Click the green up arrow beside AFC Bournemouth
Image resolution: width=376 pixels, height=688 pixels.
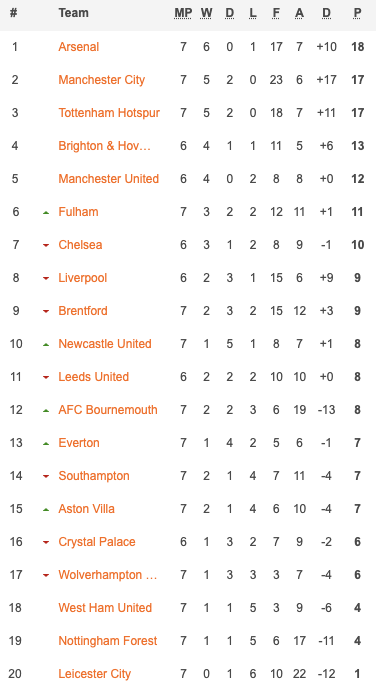click(x=46, y=411)
